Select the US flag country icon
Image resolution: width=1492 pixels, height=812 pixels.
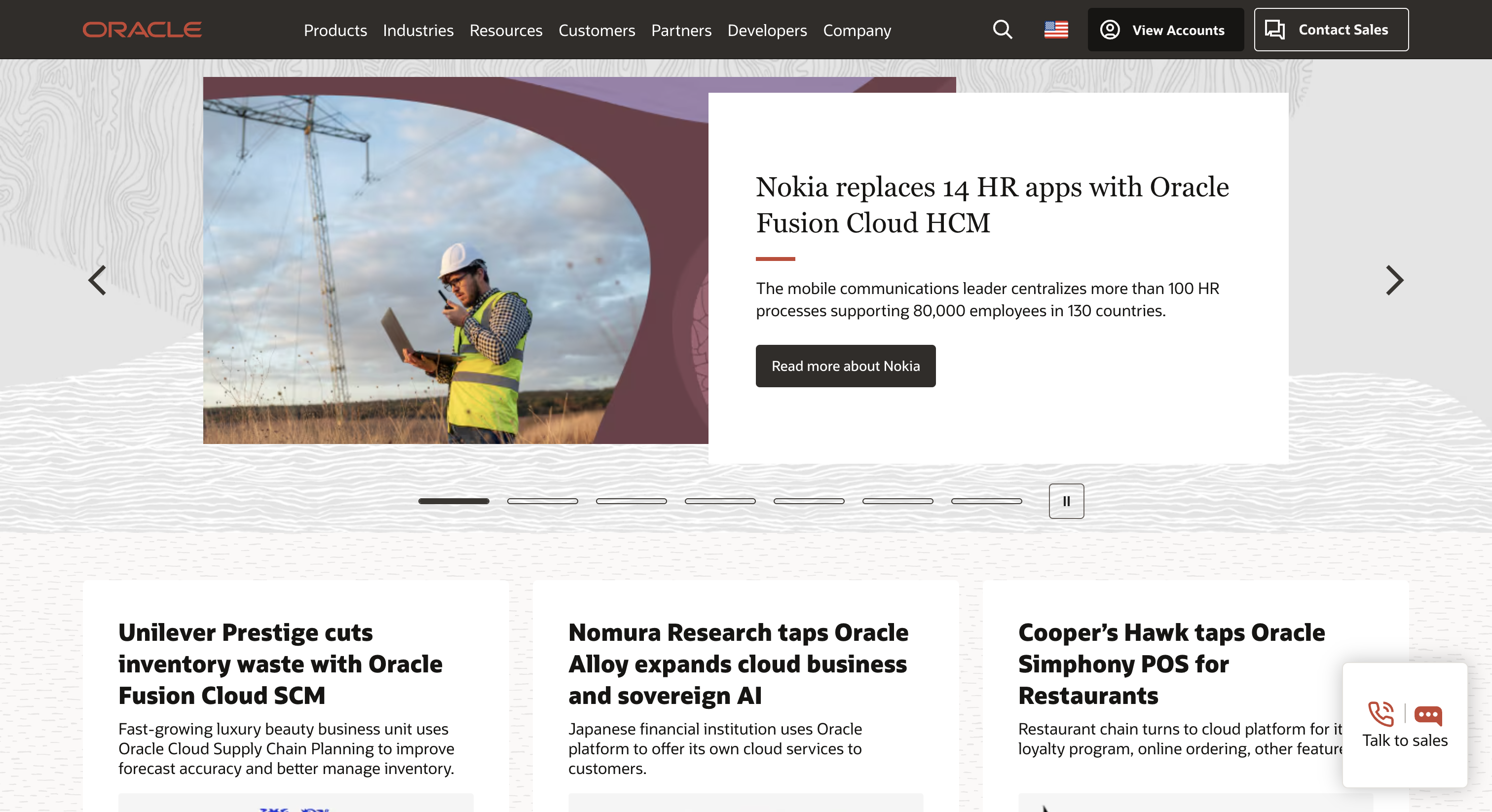1056,30
